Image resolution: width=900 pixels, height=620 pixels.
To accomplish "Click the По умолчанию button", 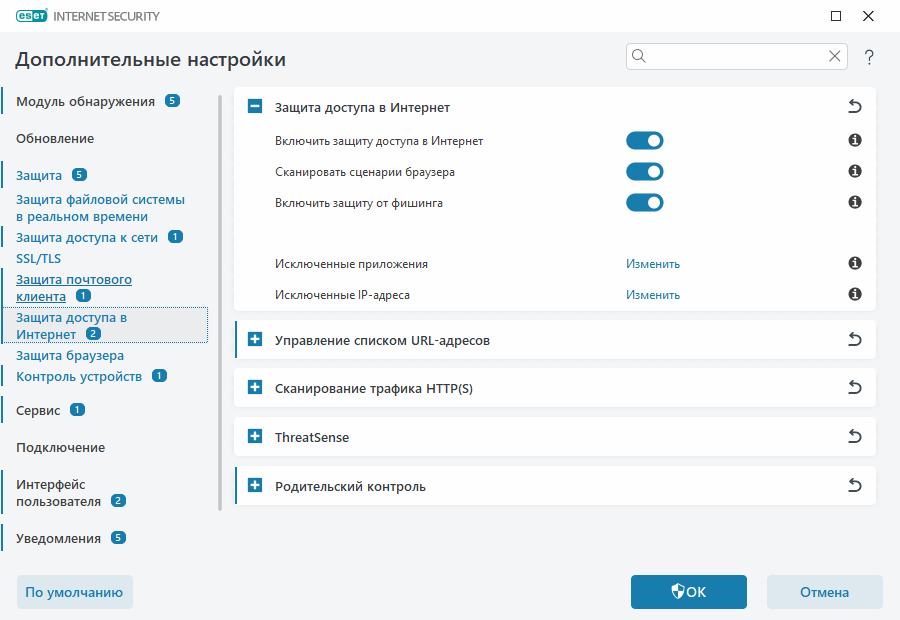I will [74, 592].
